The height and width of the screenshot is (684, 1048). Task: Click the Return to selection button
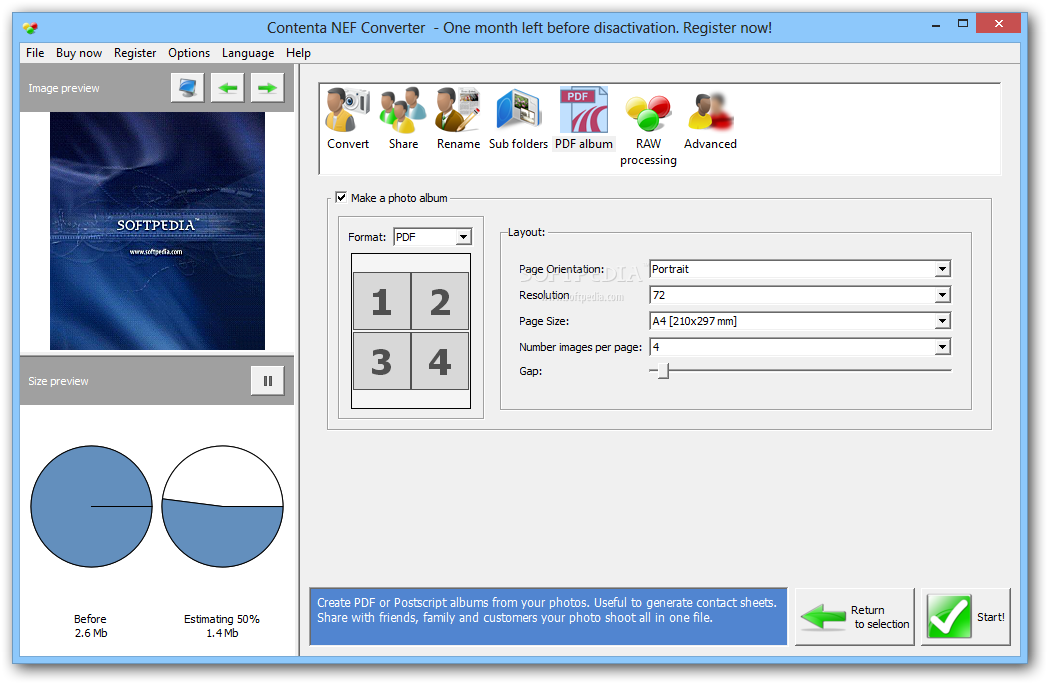pyautogui.click(x=855, y=616)
